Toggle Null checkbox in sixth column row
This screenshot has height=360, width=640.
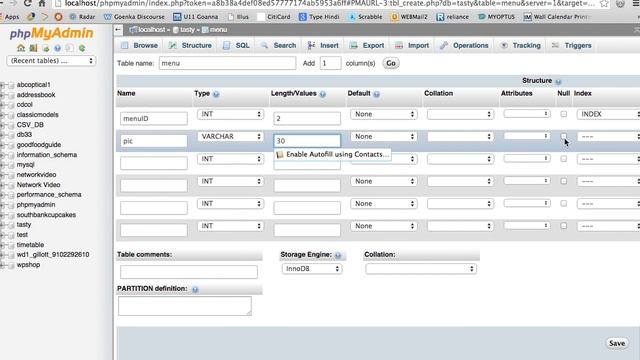click(x=564, y=226)
